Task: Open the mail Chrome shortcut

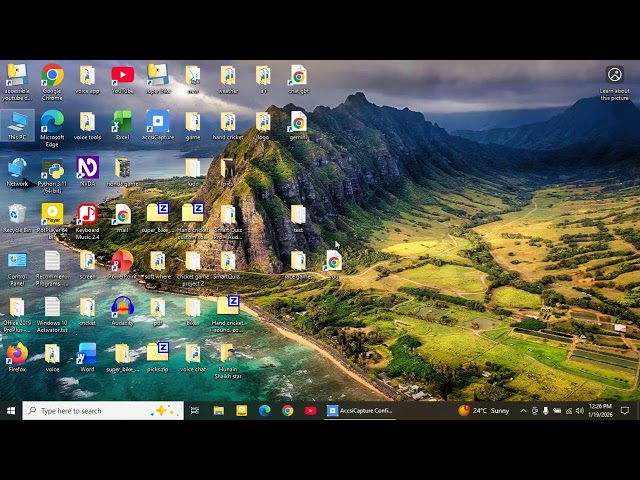Action: [122, 218]
